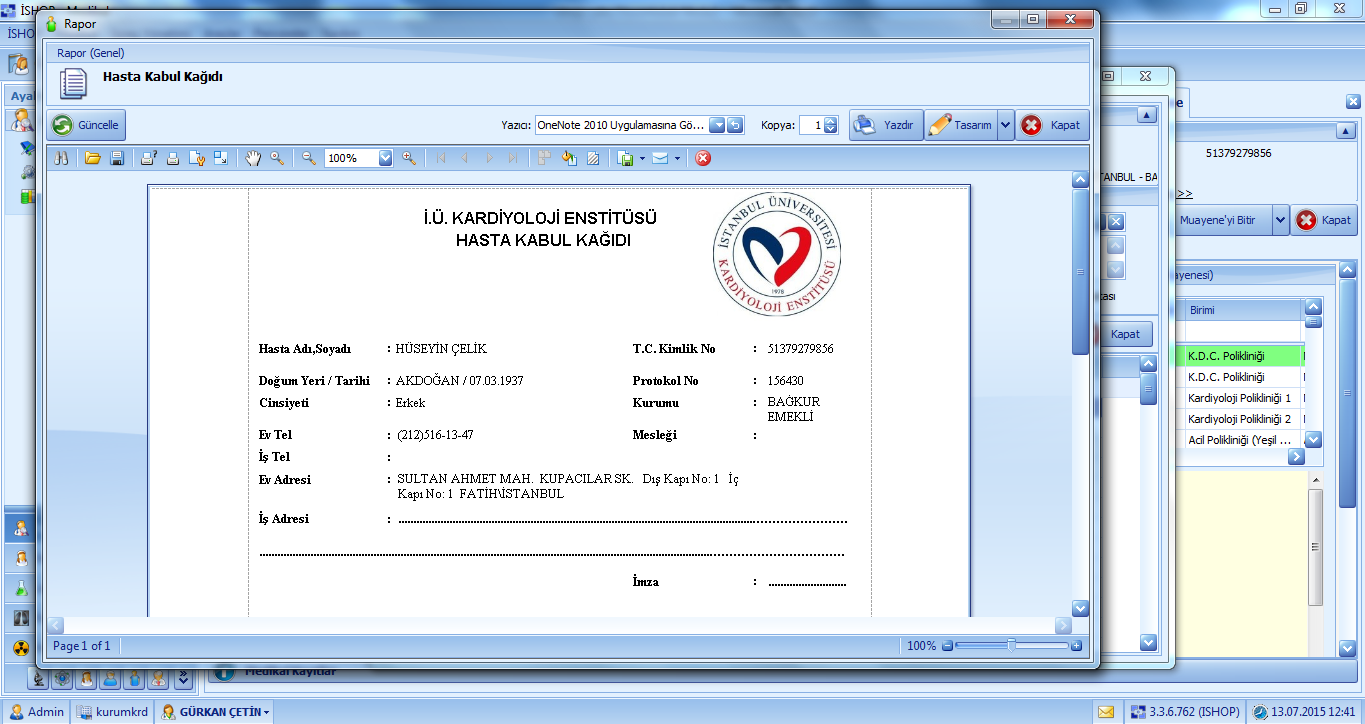1365x724 pixels.
Task: Select the Rapor (Genel) tab
Action: tap(90, 53)
